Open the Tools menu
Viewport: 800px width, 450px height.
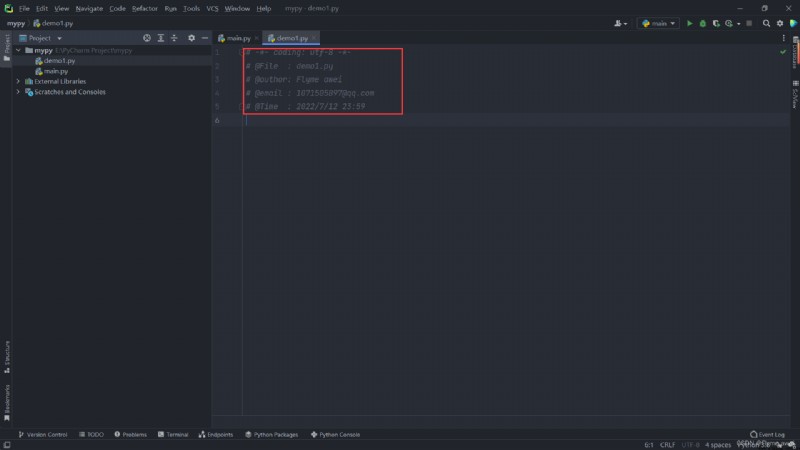coord(191,9)
